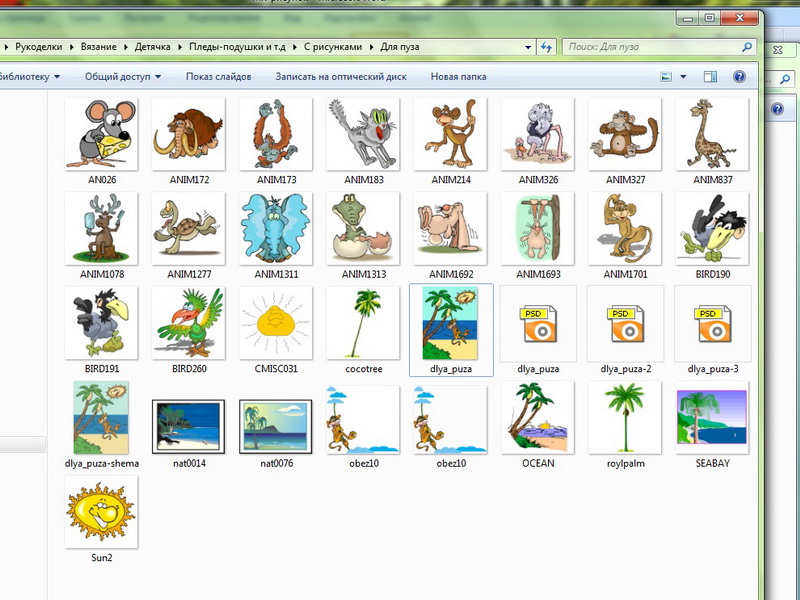Select the ANIM327 sitting monkey image

coord(625,134)
